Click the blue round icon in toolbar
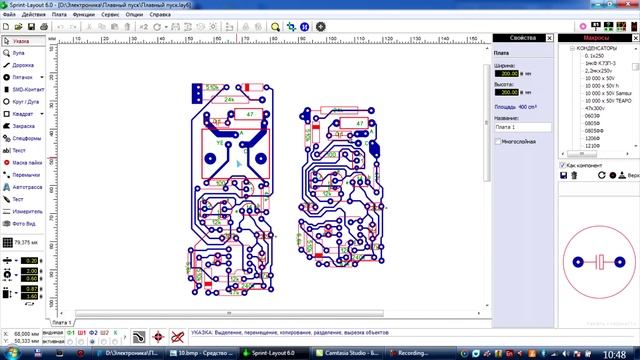Screen dimensions: 640x360 coord(304,27)
